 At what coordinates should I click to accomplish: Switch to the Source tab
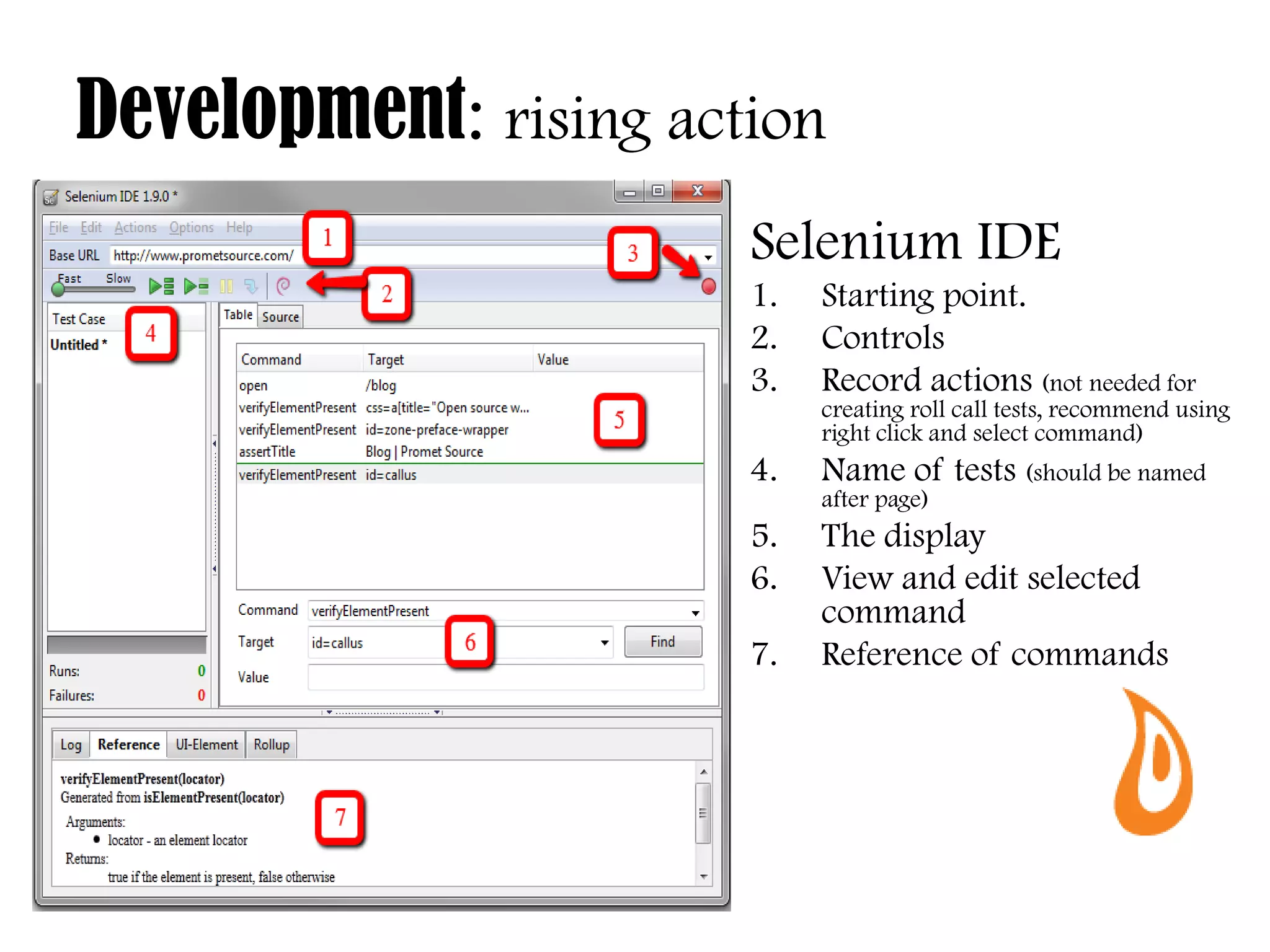280,317
